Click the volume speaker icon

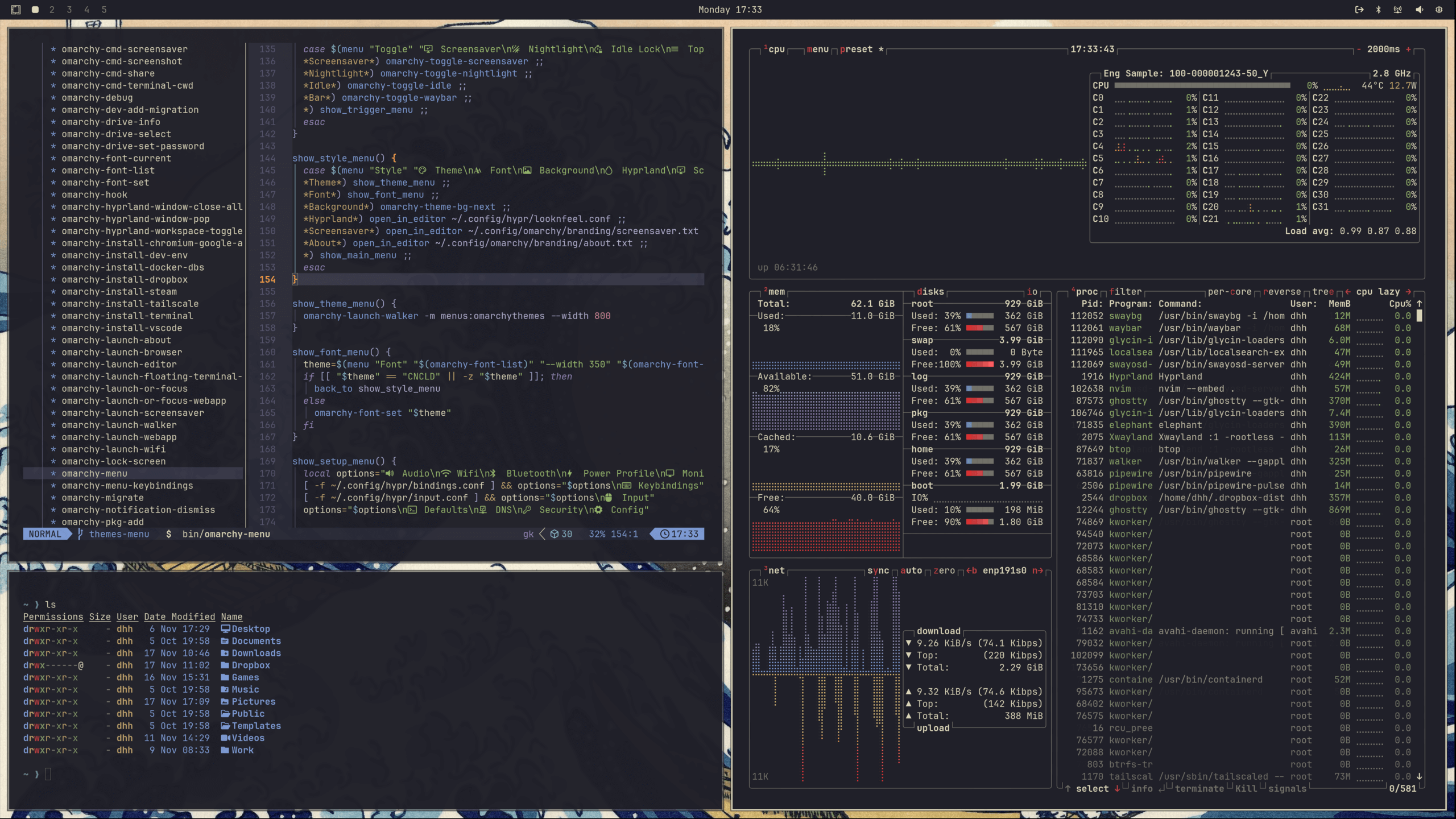point(1419,10)
